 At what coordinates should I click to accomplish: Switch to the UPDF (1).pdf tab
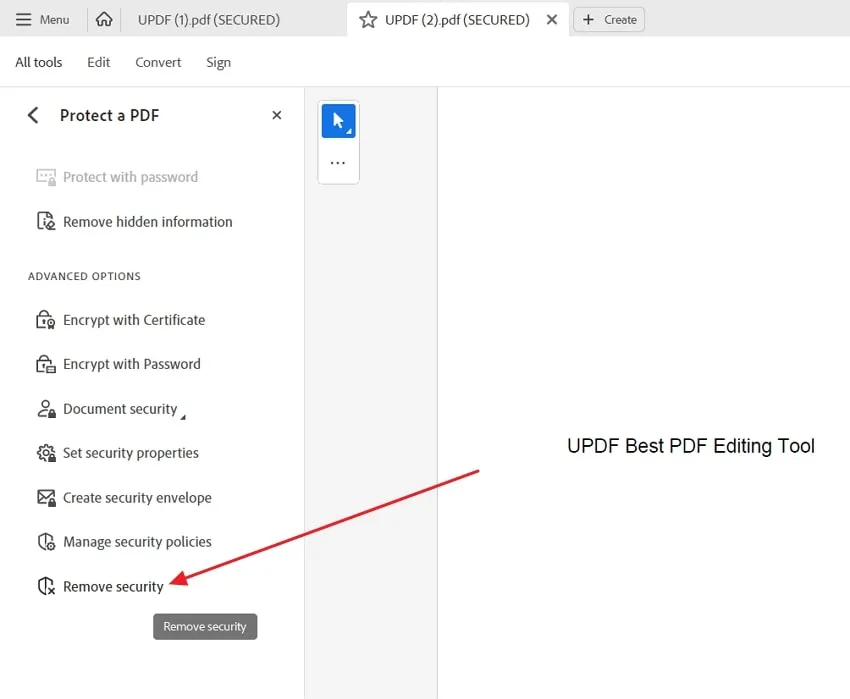(x=208, y=19)
